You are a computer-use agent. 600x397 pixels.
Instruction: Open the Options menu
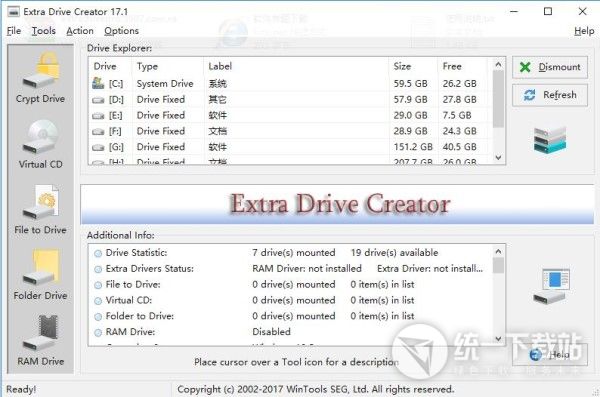click(121, 31)
